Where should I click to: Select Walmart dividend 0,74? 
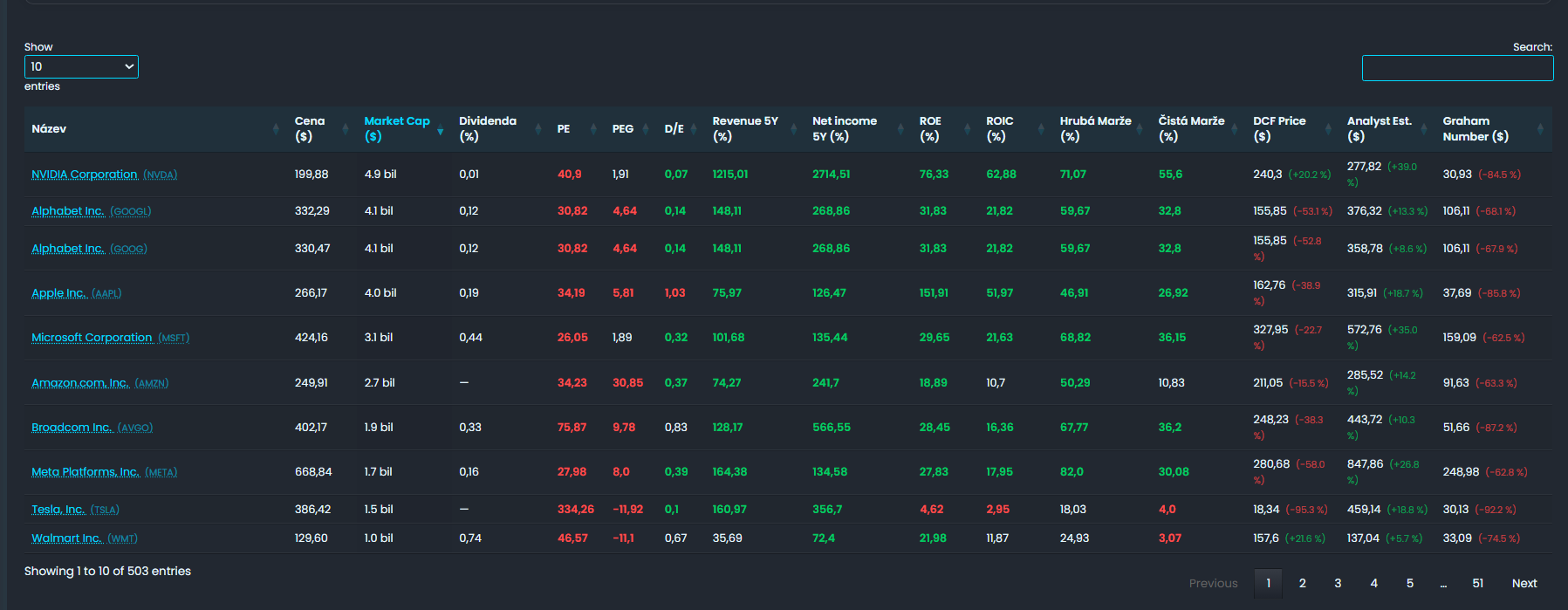click(470, 538)
